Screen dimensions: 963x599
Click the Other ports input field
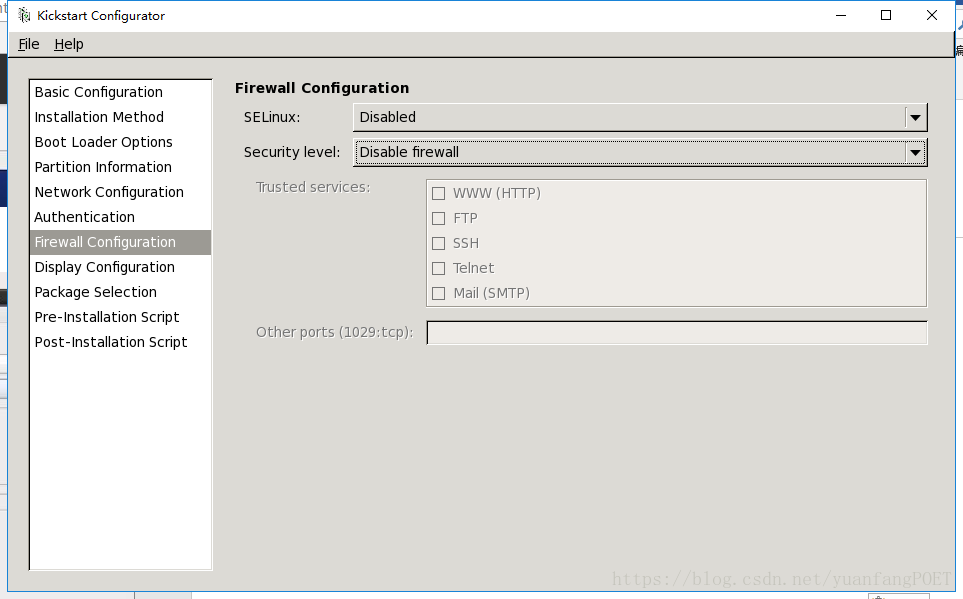pos(677,332)
